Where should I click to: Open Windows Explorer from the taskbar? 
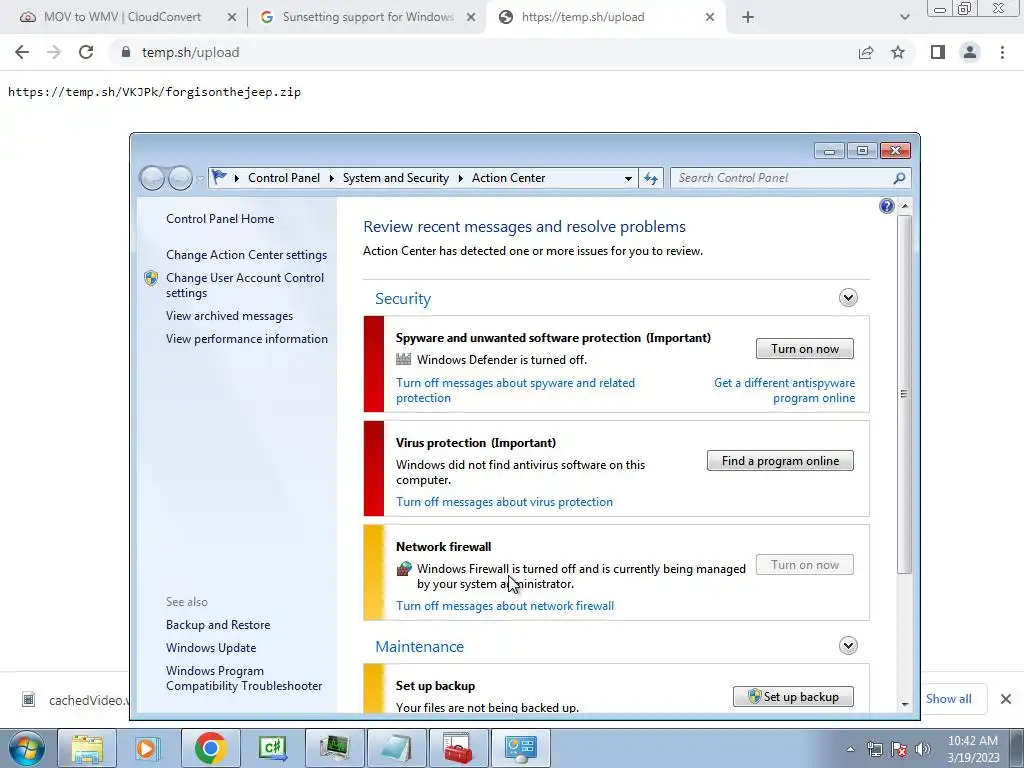87,748
